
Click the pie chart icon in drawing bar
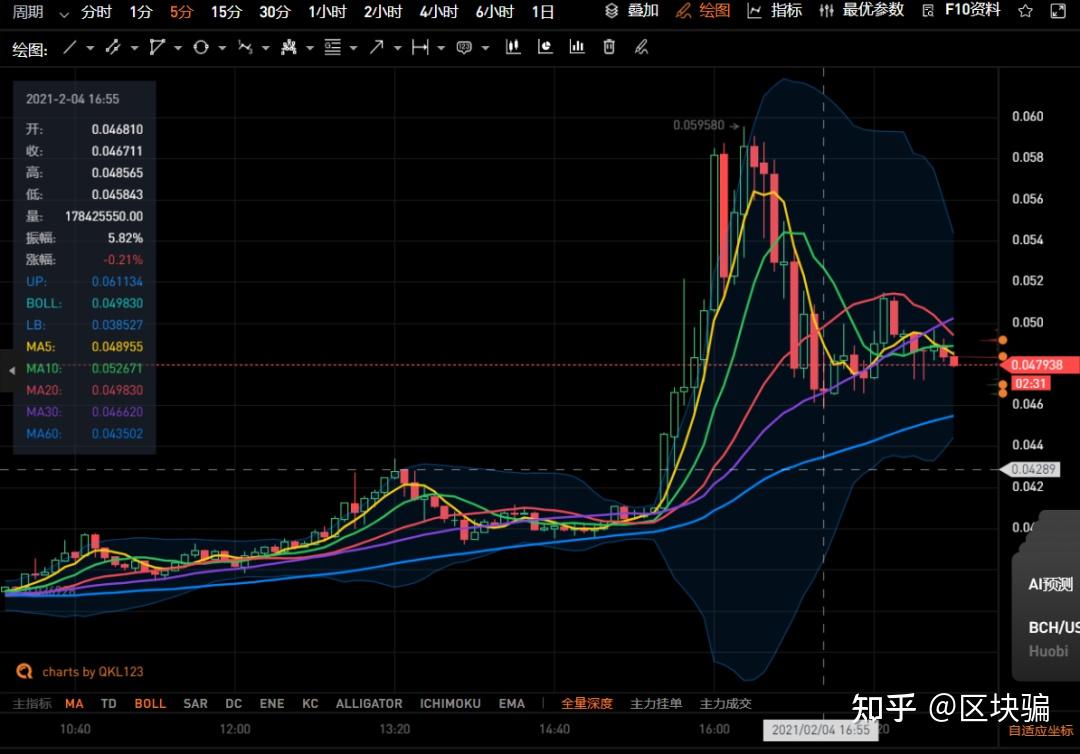[x=545, y=47]
